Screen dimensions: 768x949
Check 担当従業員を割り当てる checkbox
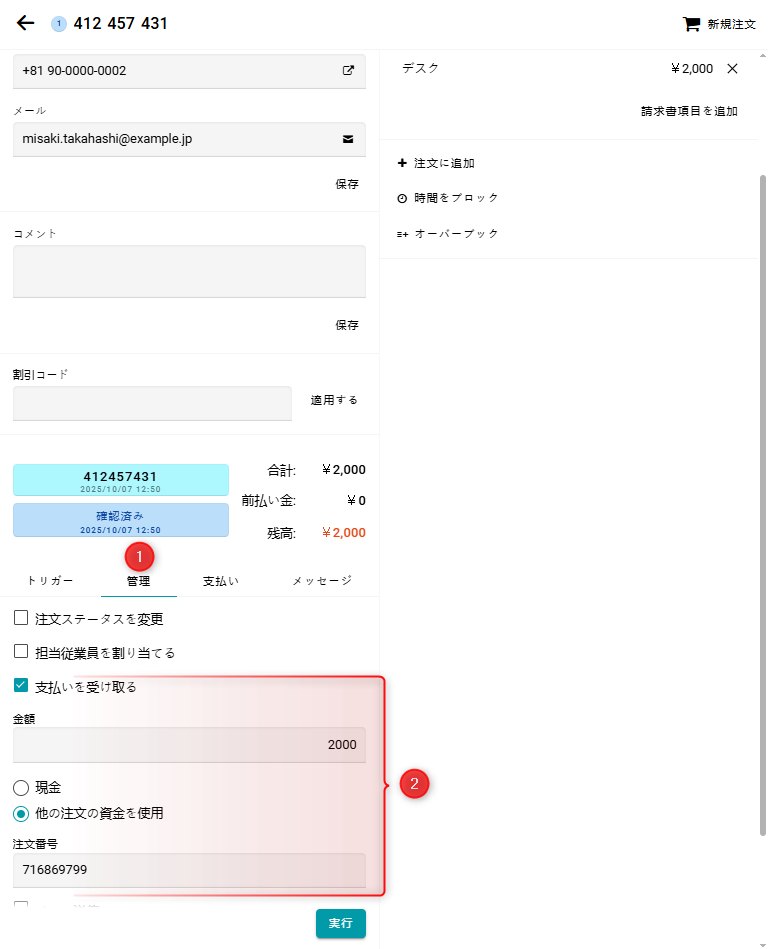pyautogui.click(x=21, y=652)
